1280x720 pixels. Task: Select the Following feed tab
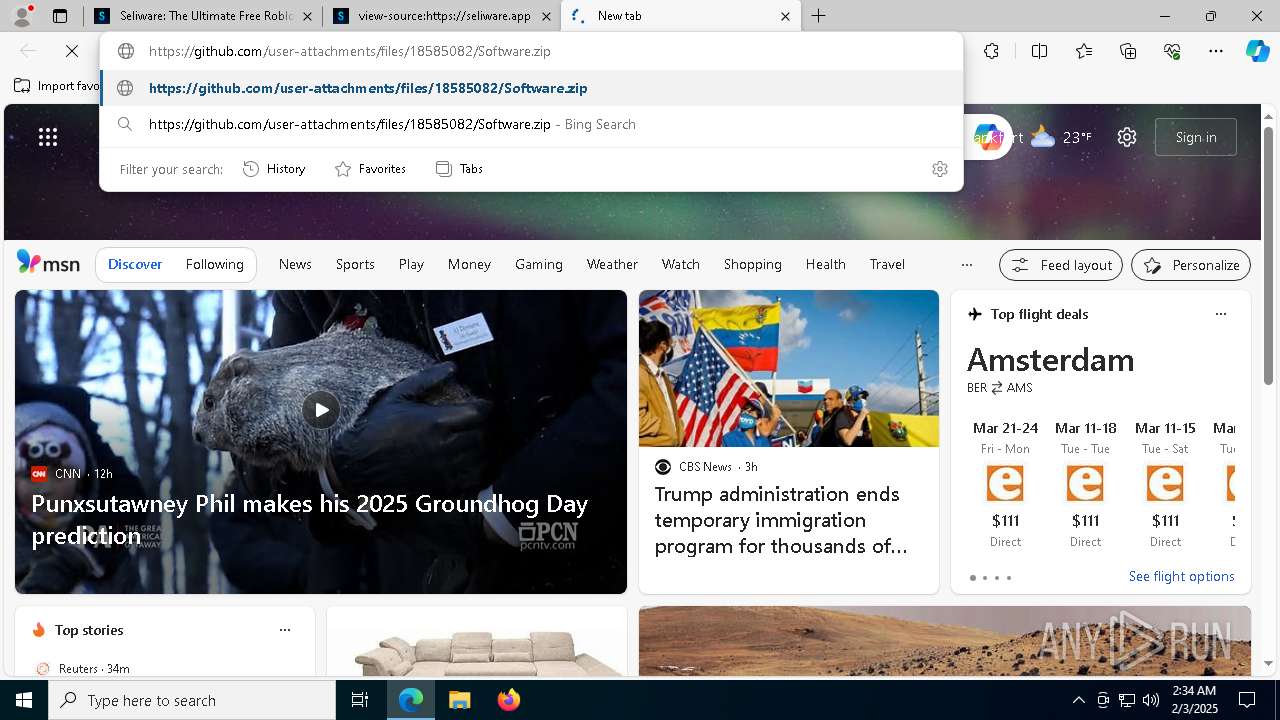point(214,264)
